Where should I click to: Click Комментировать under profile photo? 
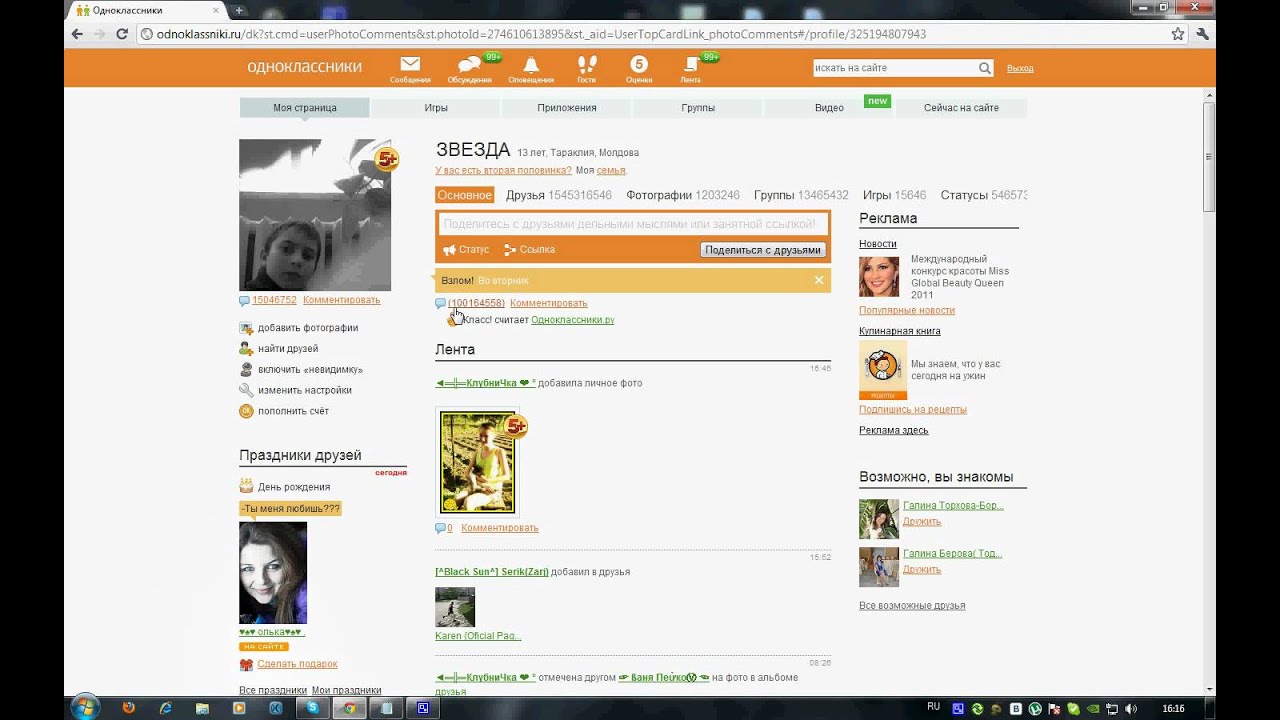342,300
